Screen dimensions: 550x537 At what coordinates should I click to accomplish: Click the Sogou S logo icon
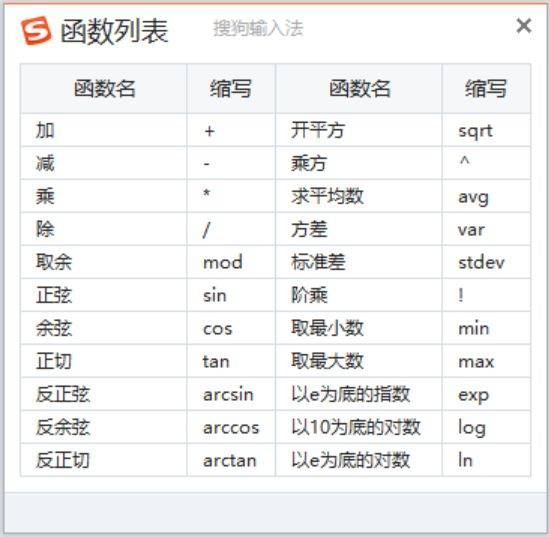(x=36, y=31)
